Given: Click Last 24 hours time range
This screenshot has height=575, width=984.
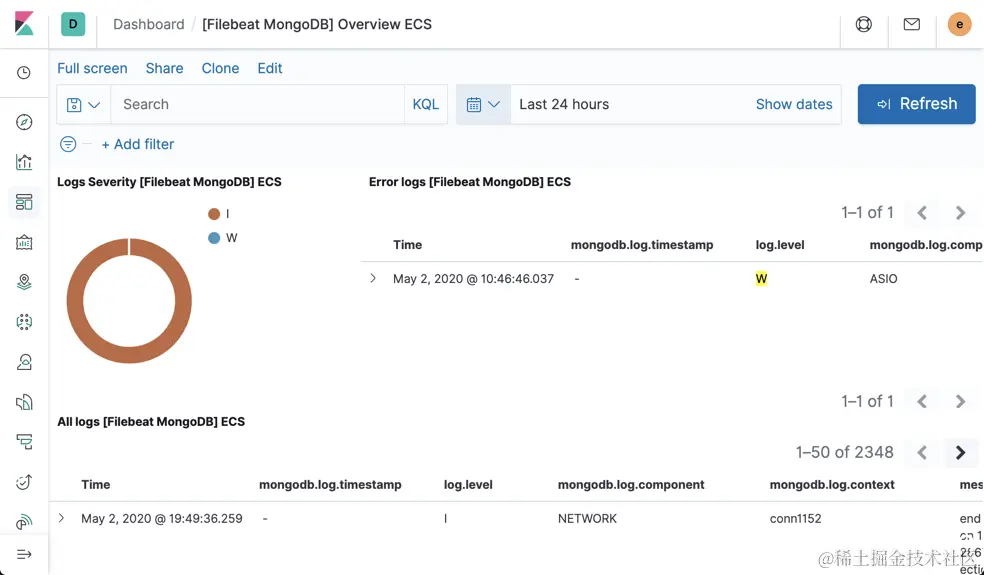Looking at the screenshot, I should point(564,104).
